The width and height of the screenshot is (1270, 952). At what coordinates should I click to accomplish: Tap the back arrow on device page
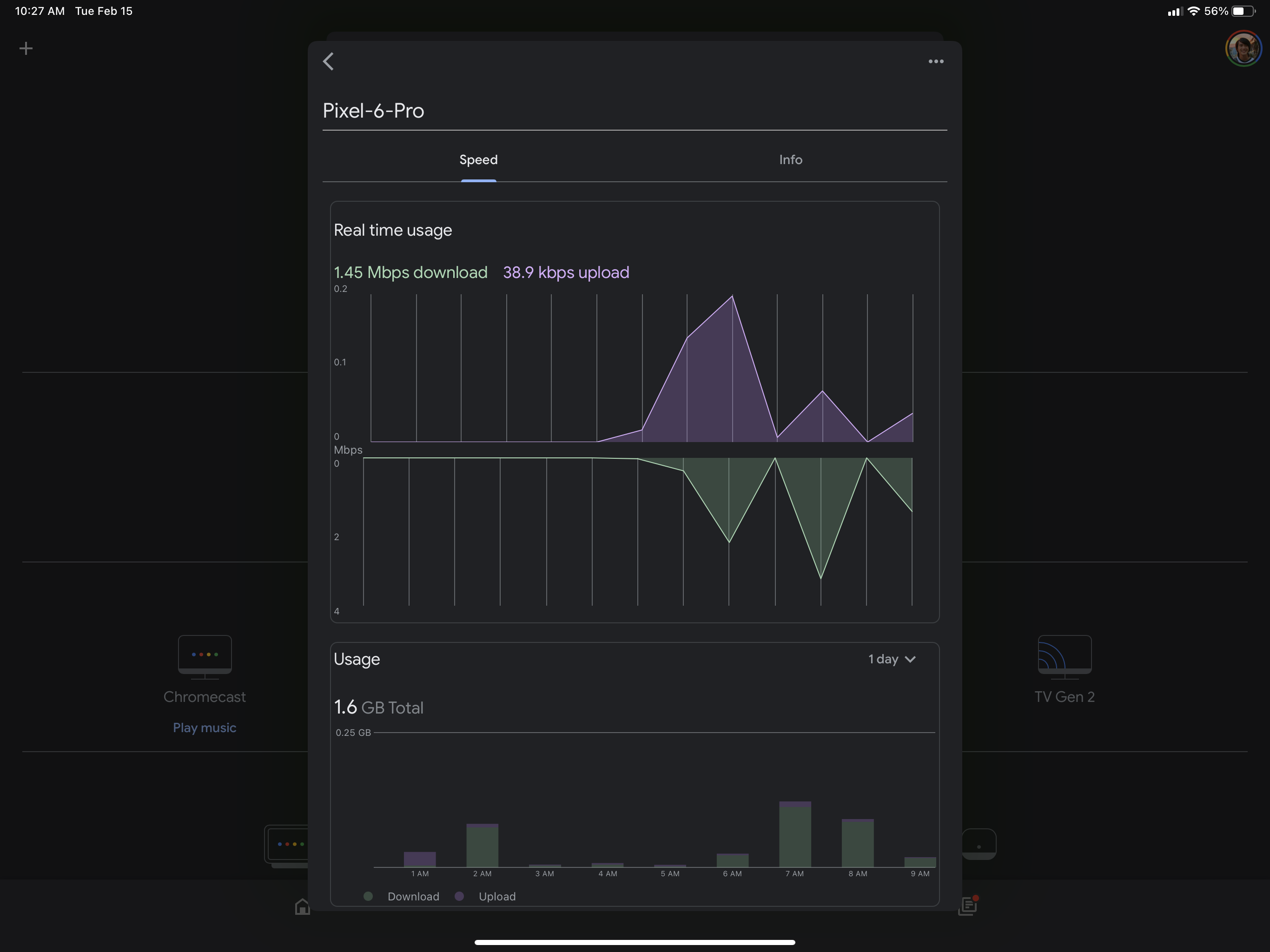click(x=328, y=61)
